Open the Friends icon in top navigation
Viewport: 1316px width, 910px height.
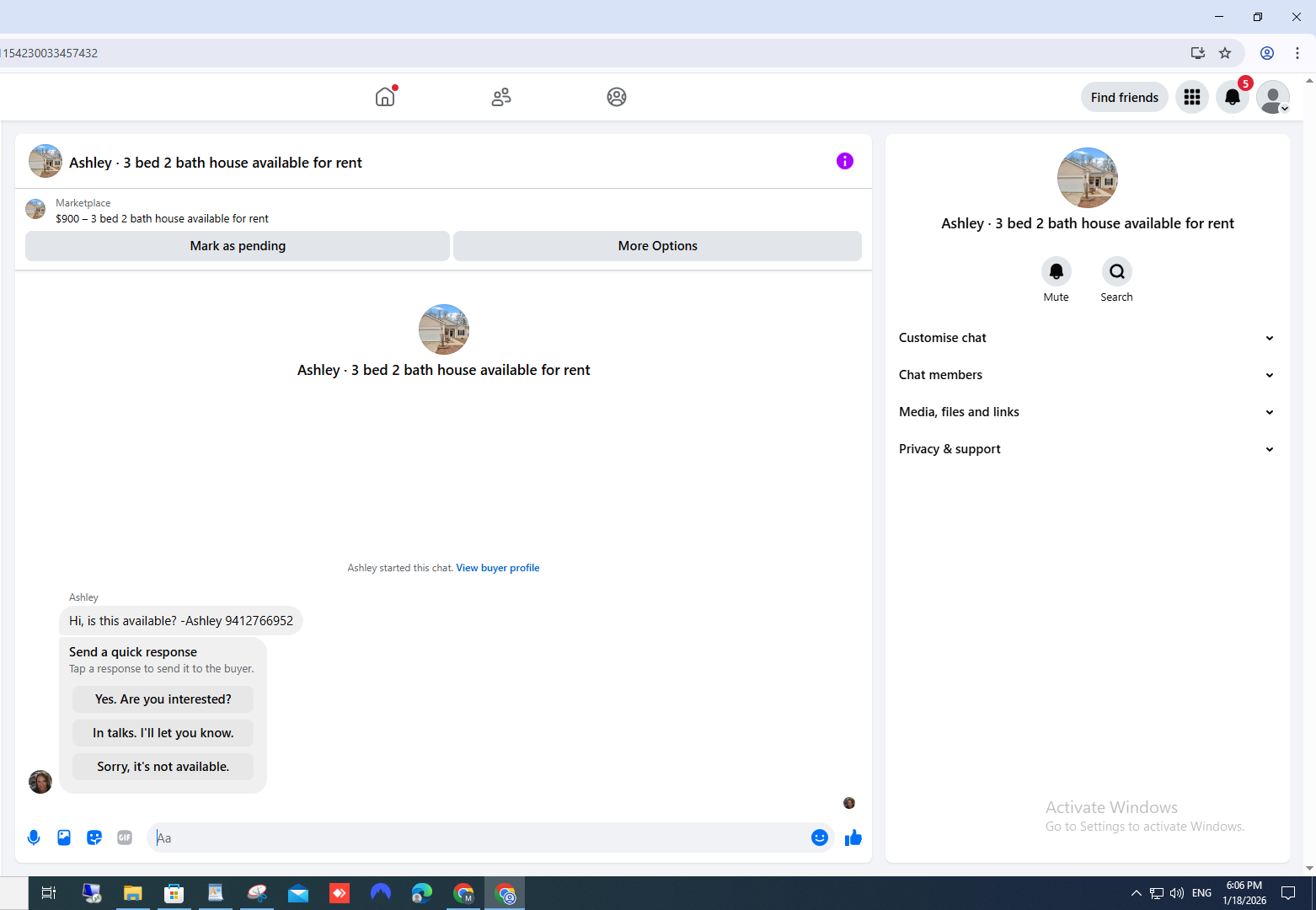pos(501,97)
